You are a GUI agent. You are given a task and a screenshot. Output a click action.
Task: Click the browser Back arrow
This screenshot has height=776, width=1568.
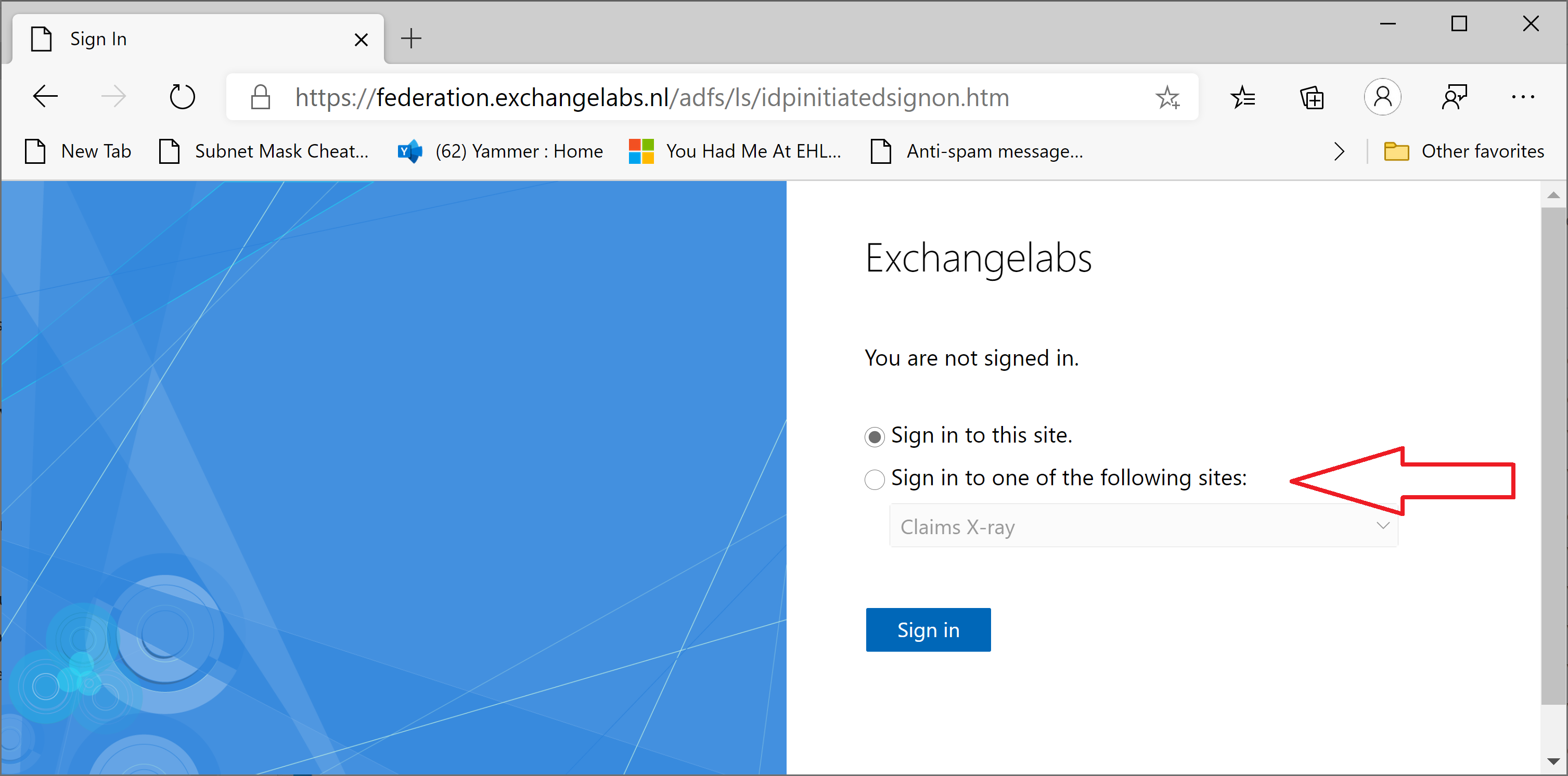(46, 97)
